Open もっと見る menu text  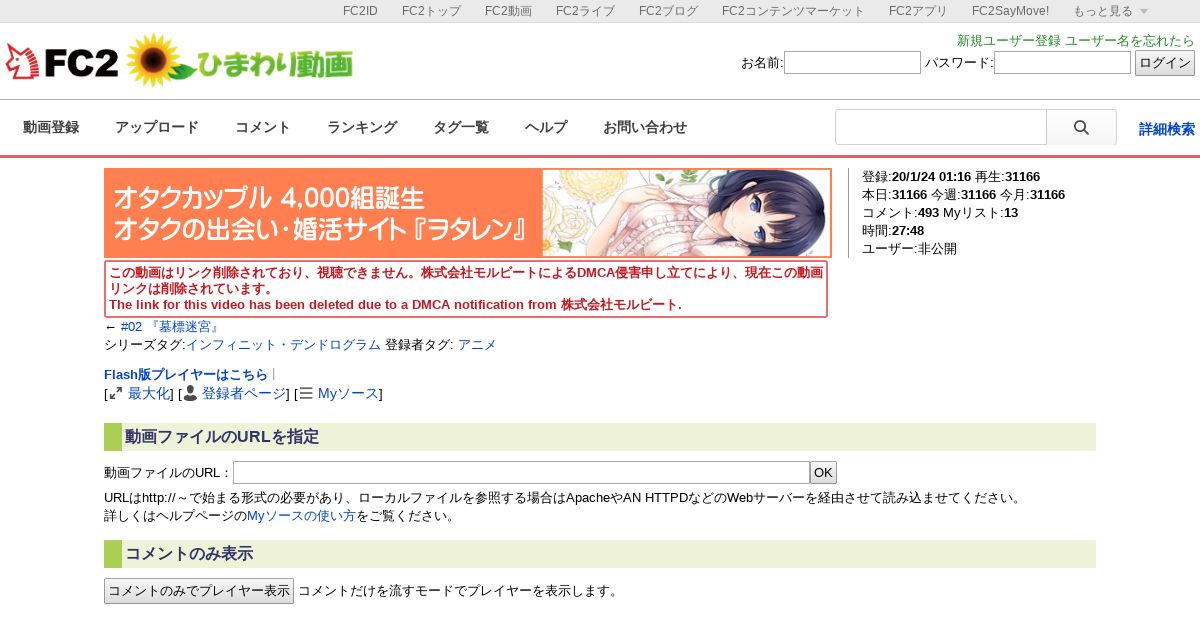1103,11
